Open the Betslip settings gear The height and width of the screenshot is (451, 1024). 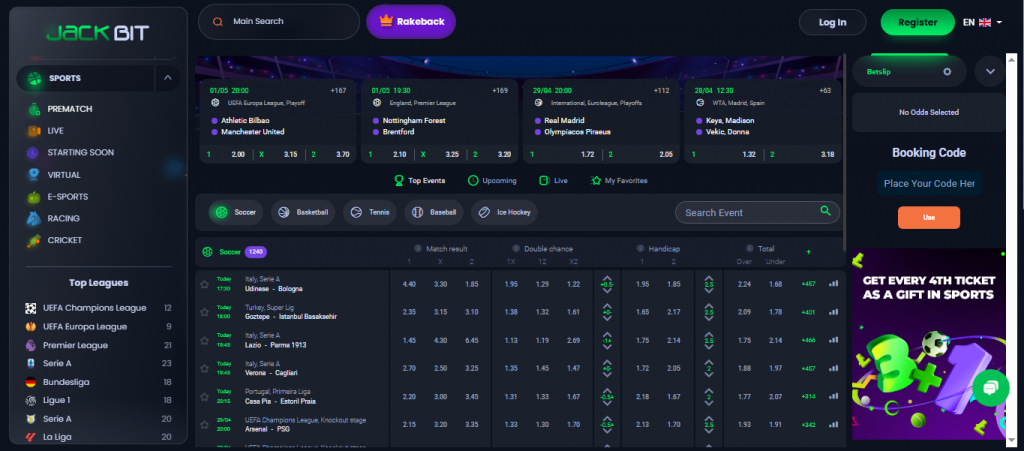pyautogui.click(x=947, y=72)
